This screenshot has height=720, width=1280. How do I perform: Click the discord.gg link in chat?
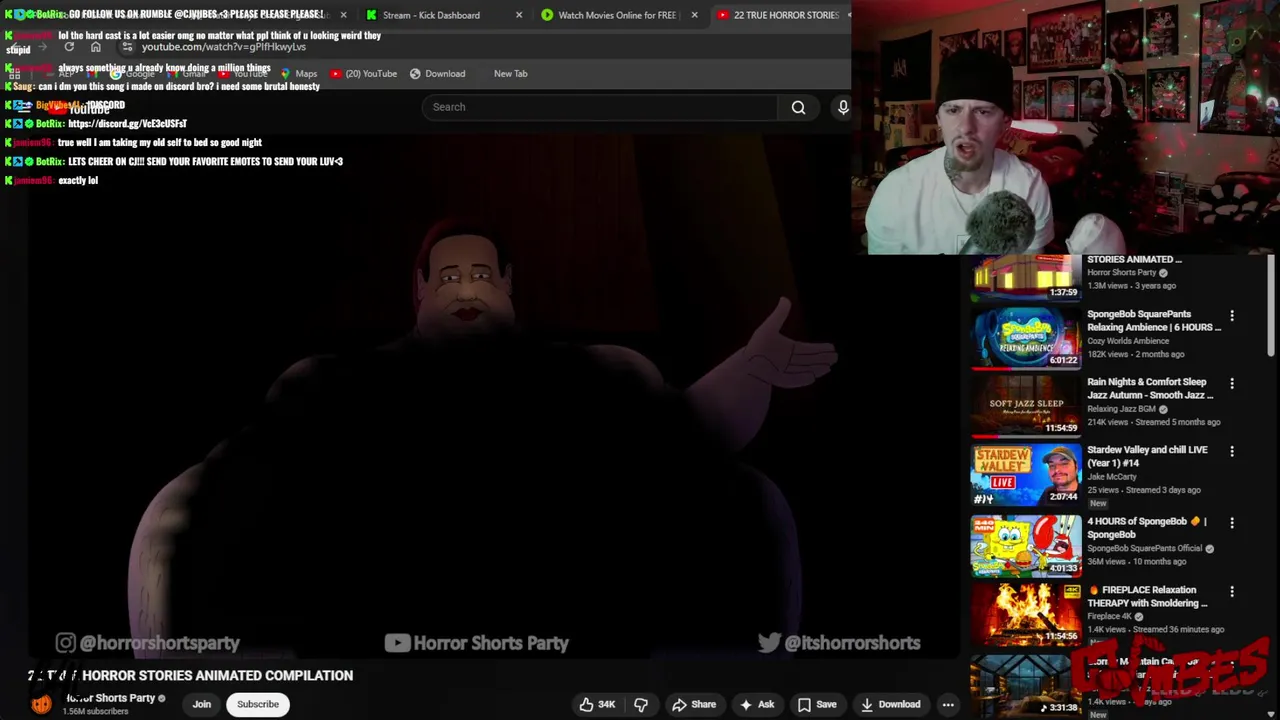point(128,124)
